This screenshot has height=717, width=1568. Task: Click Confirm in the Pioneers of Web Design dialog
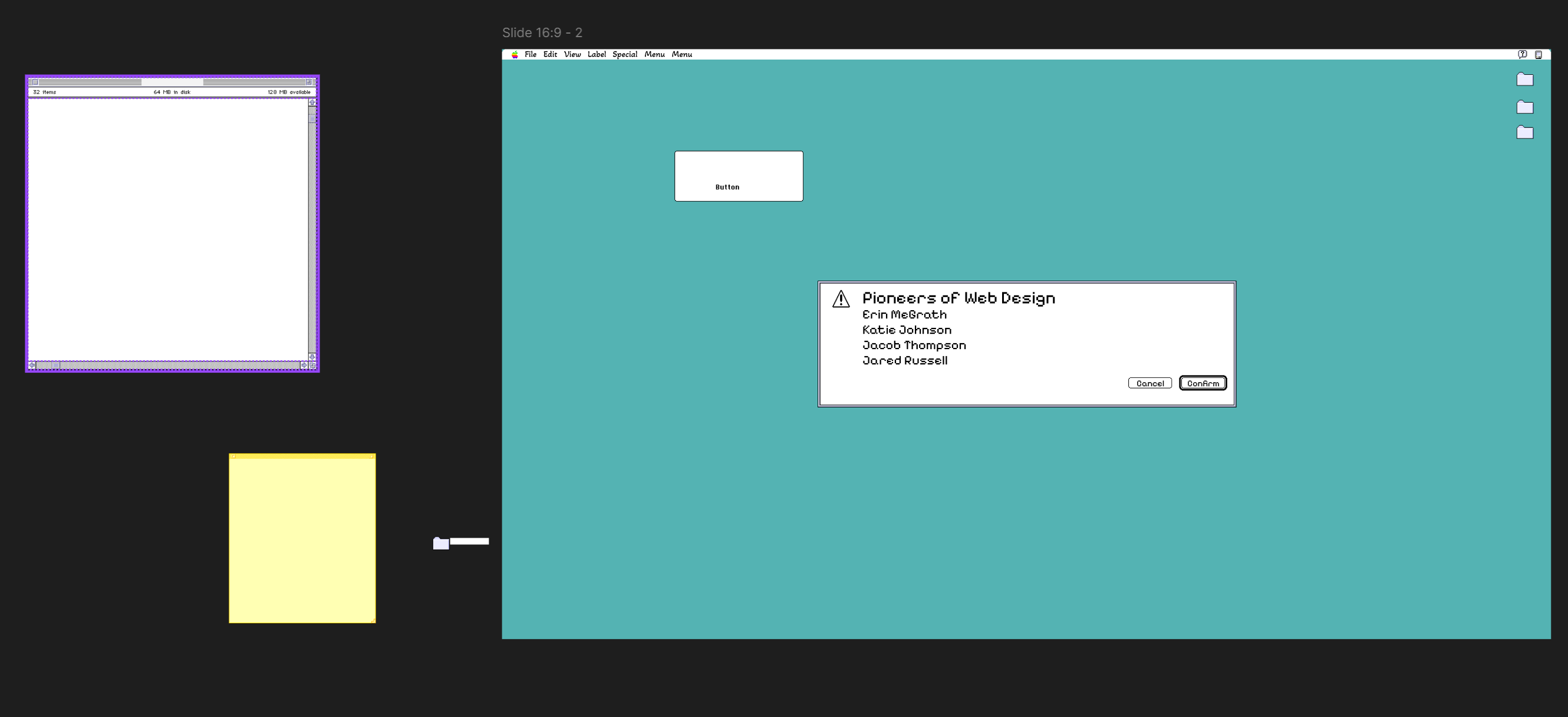point(1202,383)
